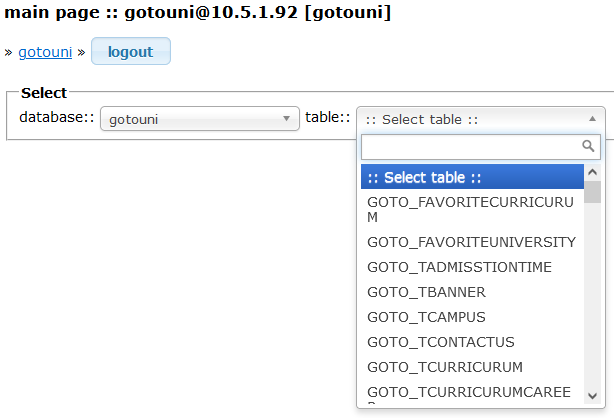Click the table list scroll-down arrow
The height and width of the screenshot is (418, 614).
tap(593, 395)
